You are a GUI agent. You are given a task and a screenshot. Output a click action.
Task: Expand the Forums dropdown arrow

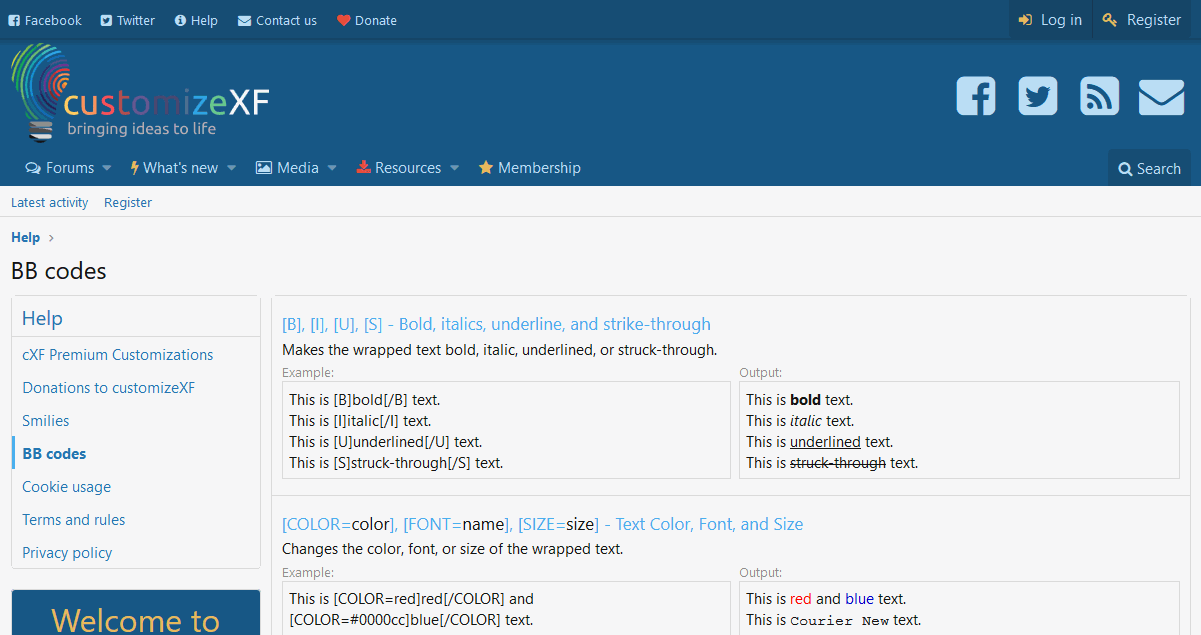click(107, 168)
